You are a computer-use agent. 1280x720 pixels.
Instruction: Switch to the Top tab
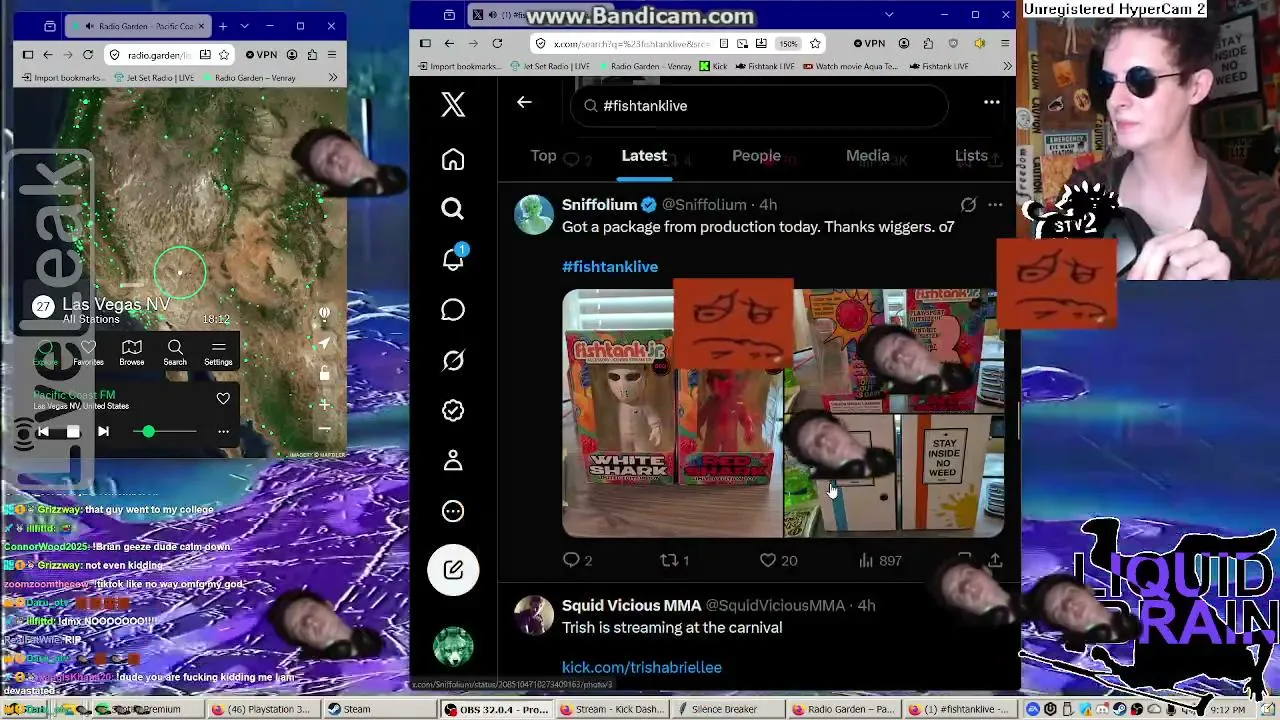point(543,155)
